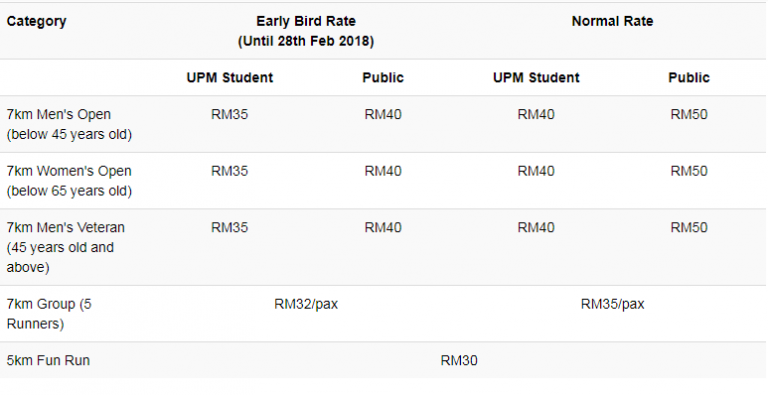
Task: Click Public subheader under Early Bird Rate
Action: (383, 78)
